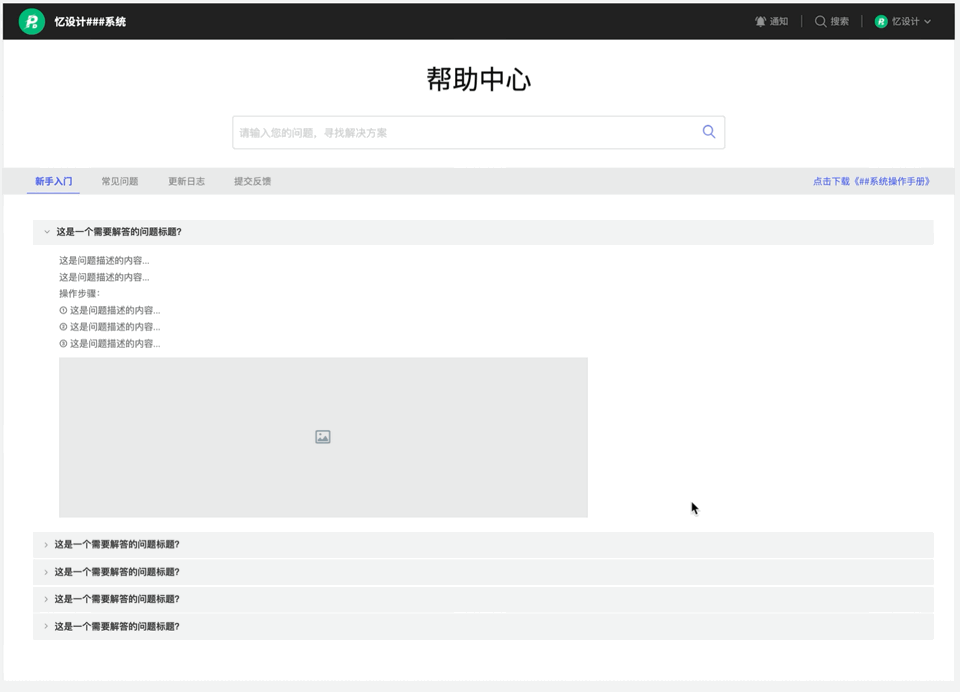
Task: Click the 忆设计 user avatar icon
Action: (879, 20)
